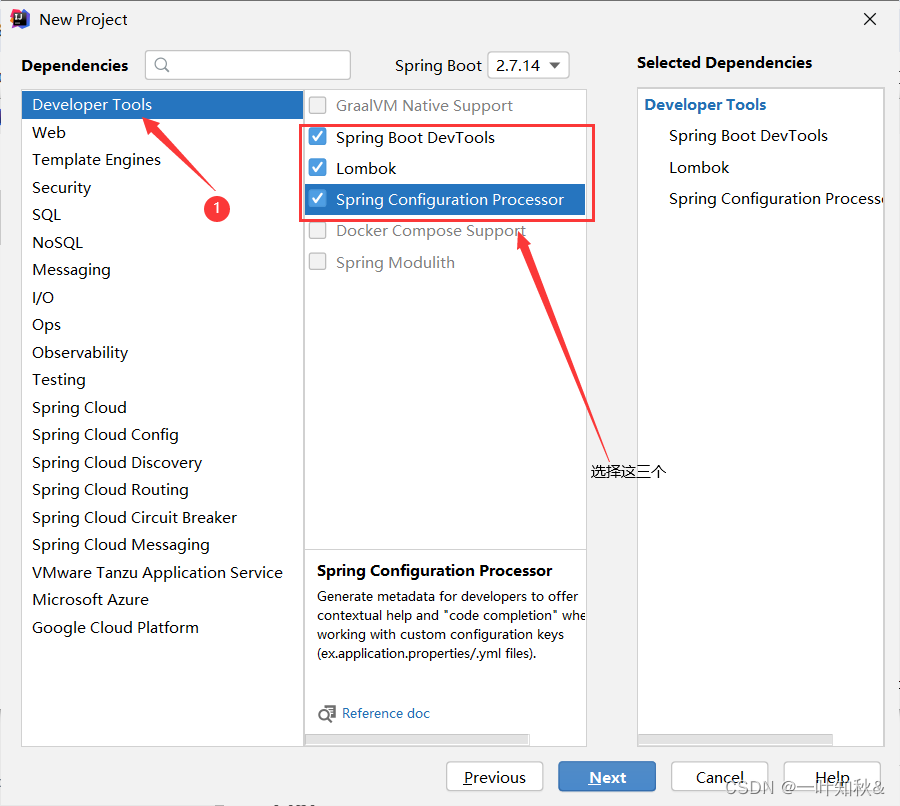Click the search magnifier icon
The image size is (900, 806).
162,65
